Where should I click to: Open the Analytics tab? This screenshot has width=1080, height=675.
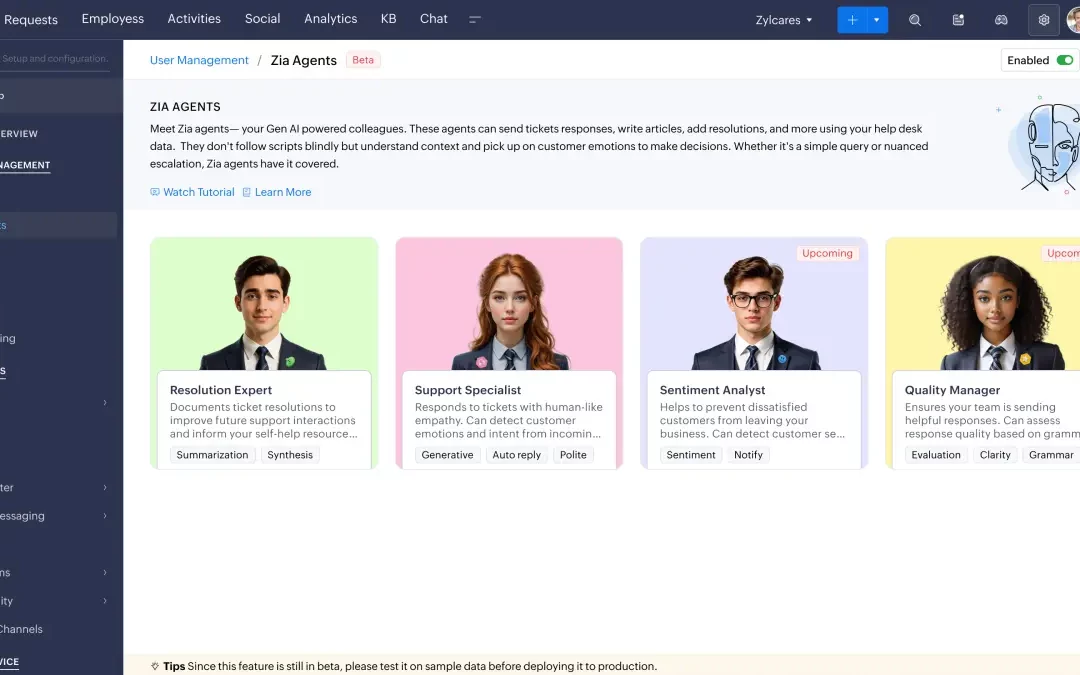tap(331, 19)
